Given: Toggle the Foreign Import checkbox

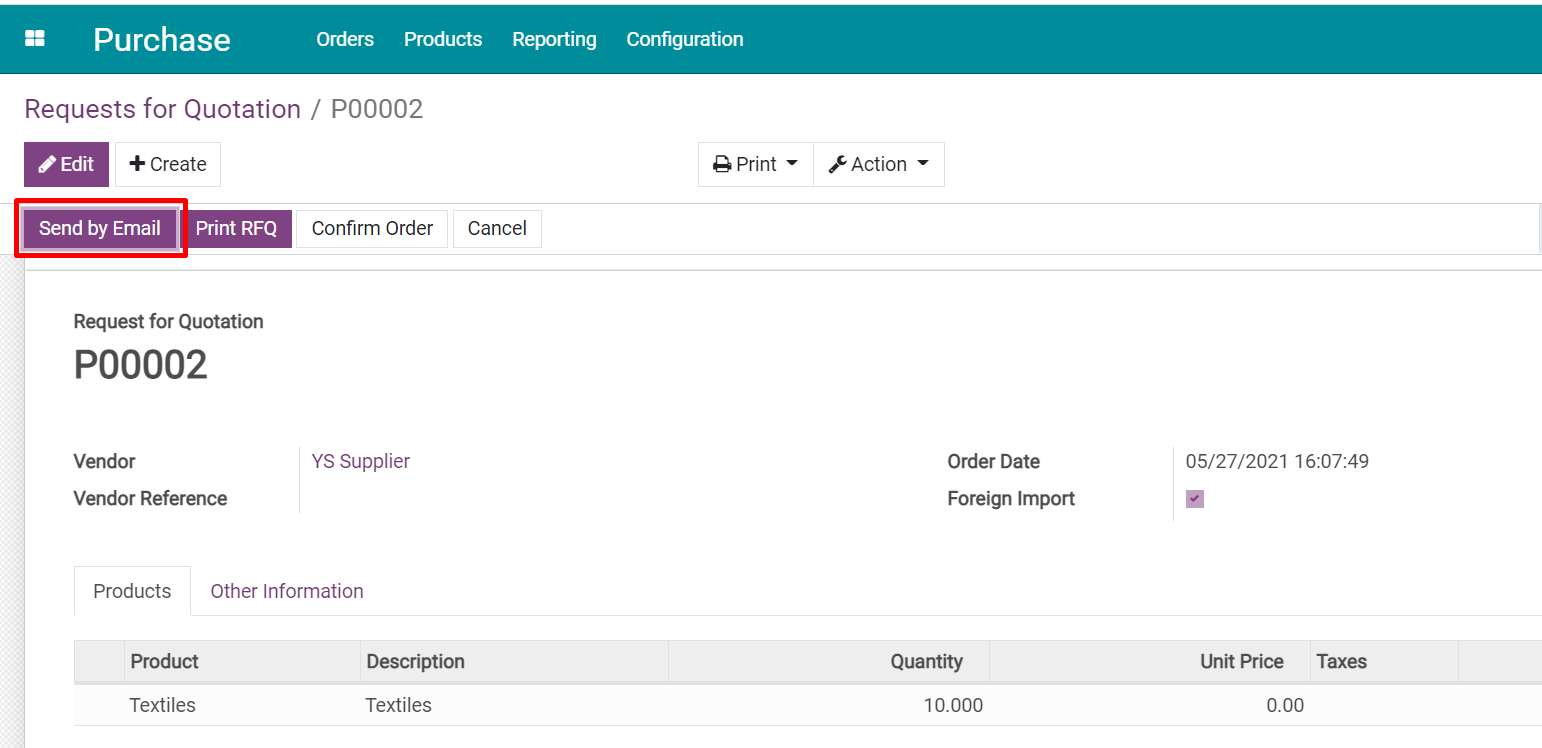Looking at the screenshot, I should tap(1195, 499).
